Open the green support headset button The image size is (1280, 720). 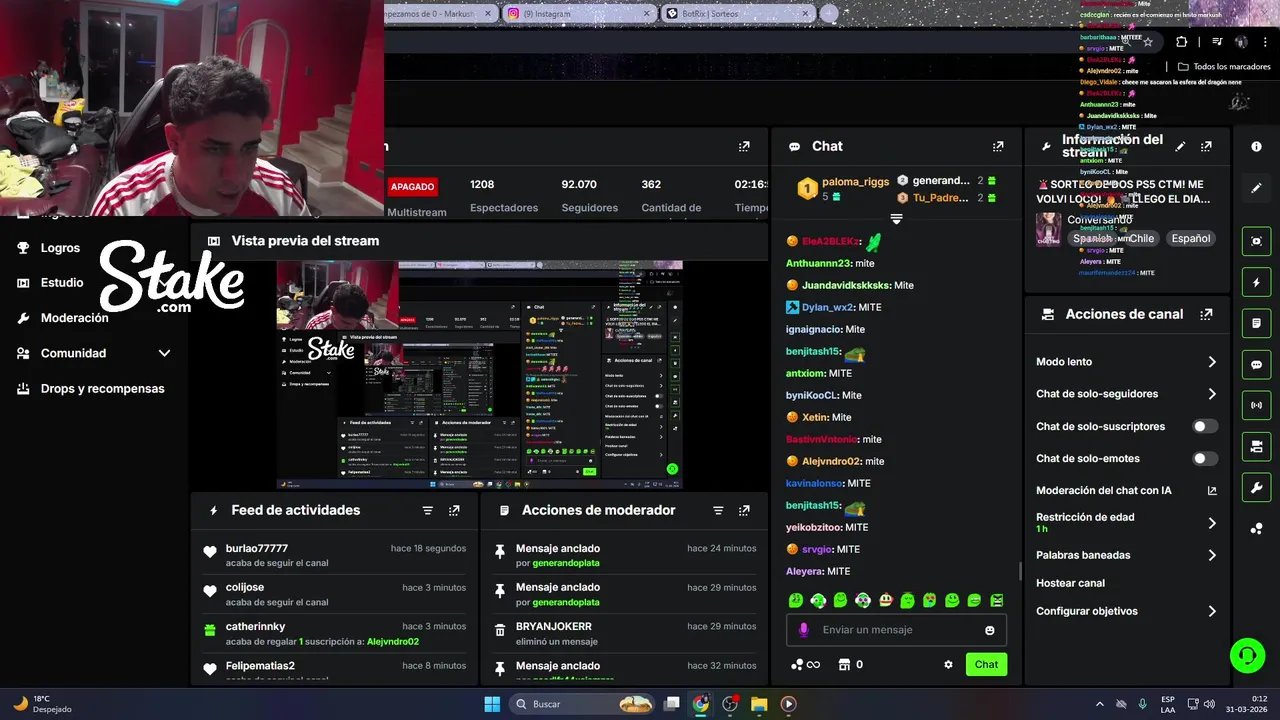click(1247, 656)
